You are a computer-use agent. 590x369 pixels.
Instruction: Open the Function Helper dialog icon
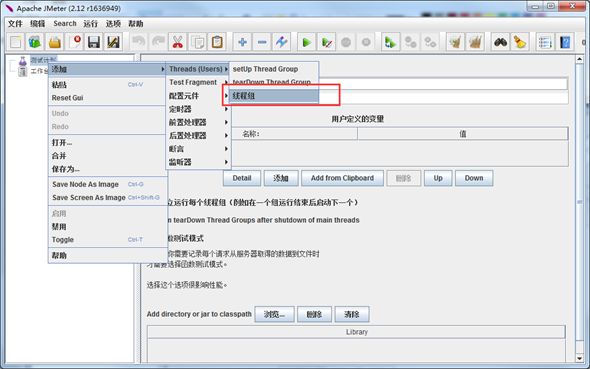coord(545,42)
